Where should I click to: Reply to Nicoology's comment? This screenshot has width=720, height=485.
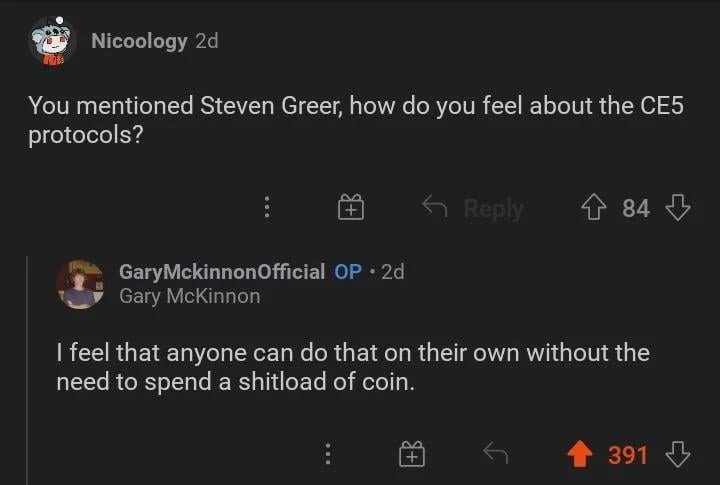474,208
